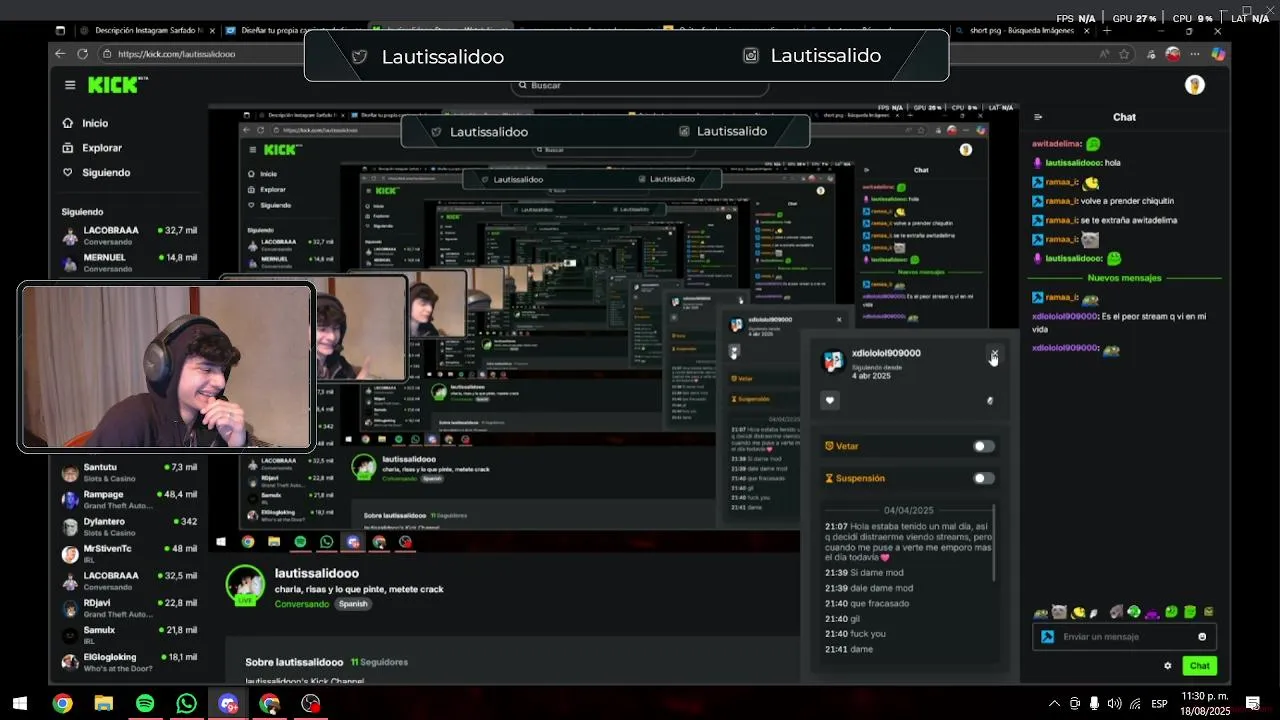Close the xdlololol909000 user card
1280x720 pixels.
click(994, 354)
